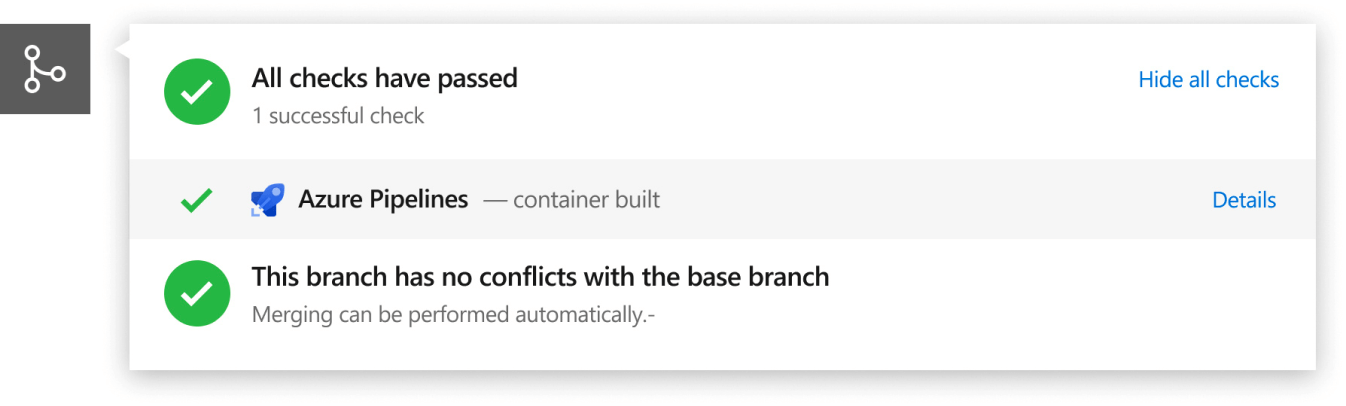Click the git merge icon button
Image resolution: width=1346 pixels, height=406 pixels.
coord(45,69)
